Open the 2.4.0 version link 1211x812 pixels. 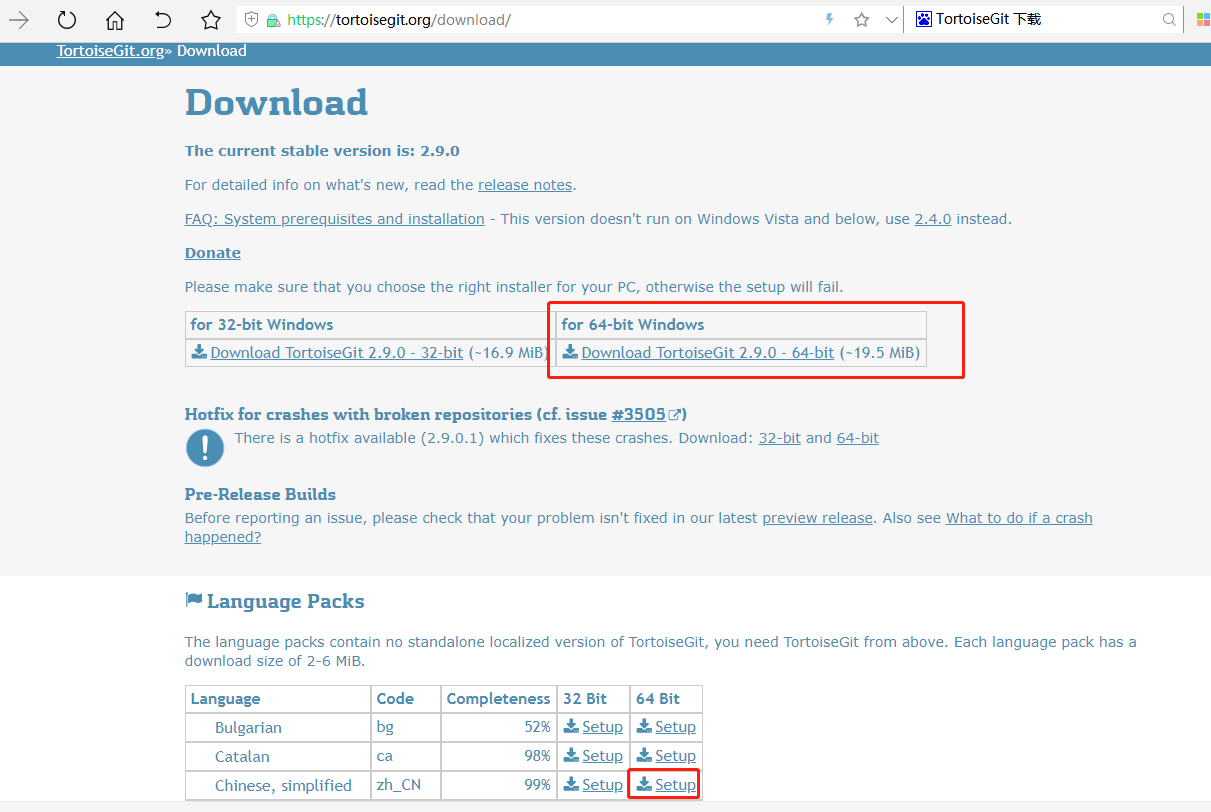click(x=933, y=219)
